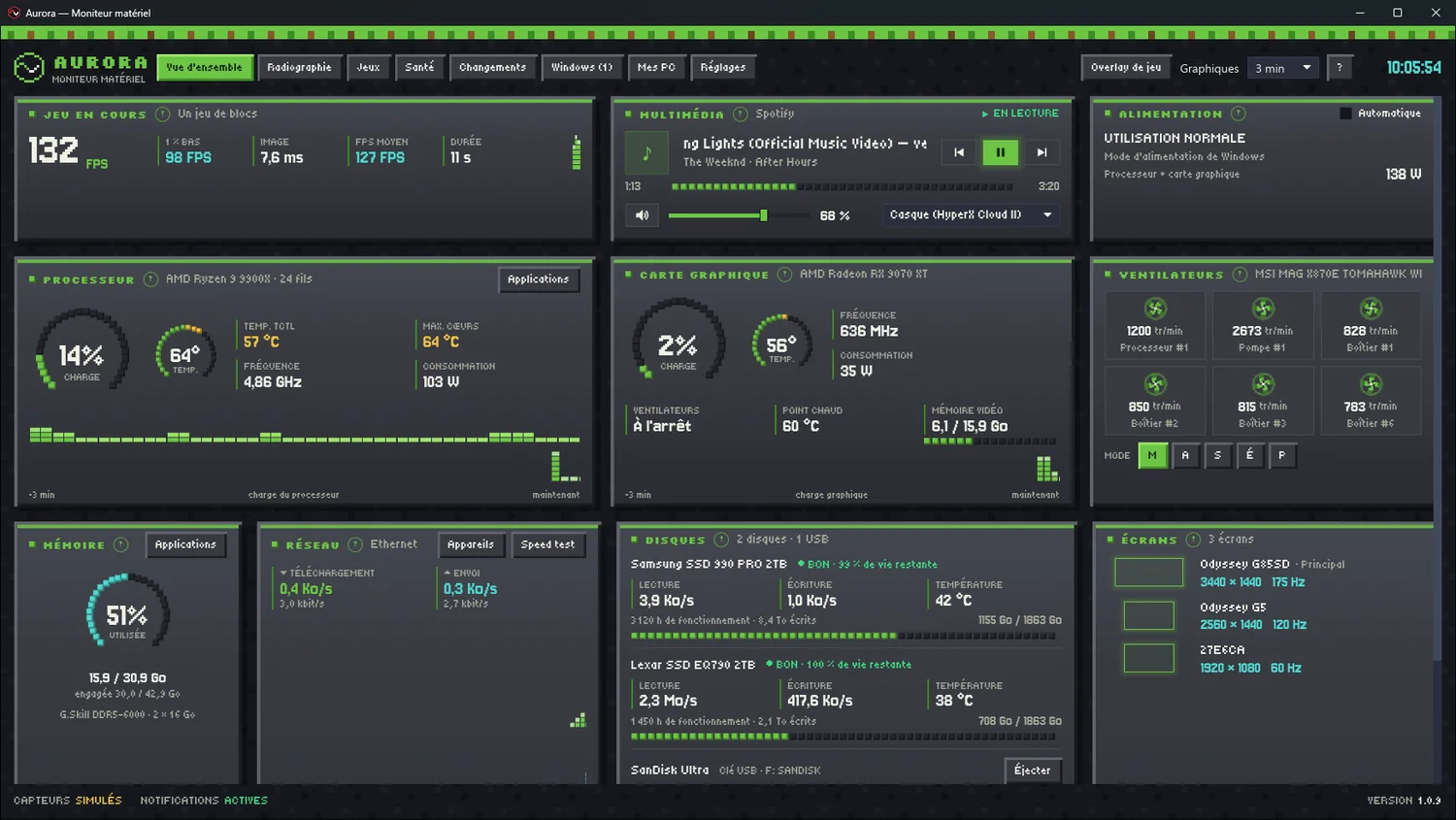
Task: Select the 27E6QA monitor thumbnail
Action: pyautogui.click(x=1149, y=659)
